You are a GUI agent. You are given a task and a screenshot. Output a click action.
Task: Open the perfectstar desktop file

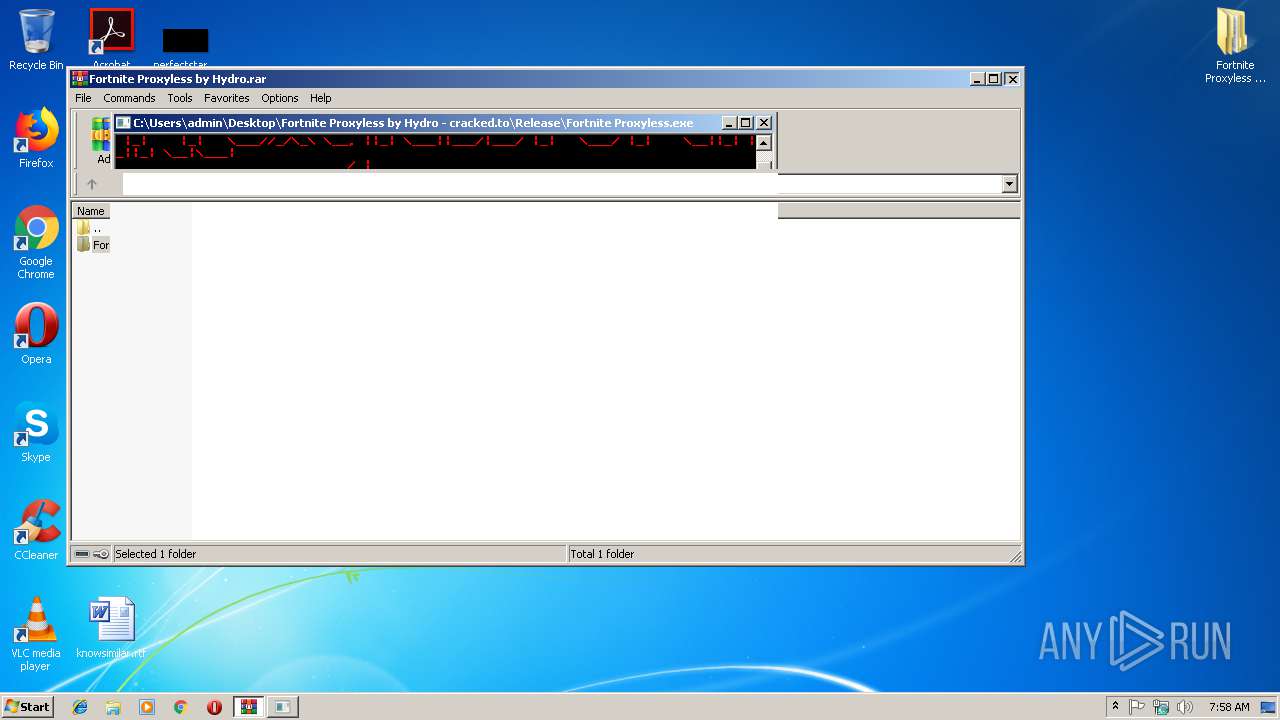pyautogui.click(x=185, y=45)
